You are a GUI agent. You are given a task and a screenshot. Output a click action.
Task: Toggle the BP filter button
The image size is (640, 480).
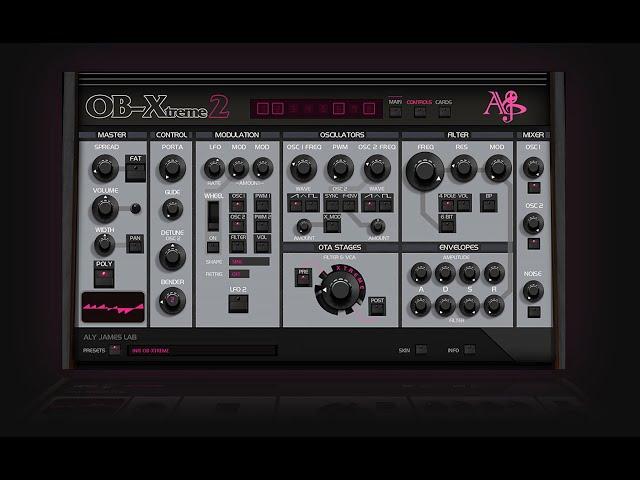click(x=489, y=203)
